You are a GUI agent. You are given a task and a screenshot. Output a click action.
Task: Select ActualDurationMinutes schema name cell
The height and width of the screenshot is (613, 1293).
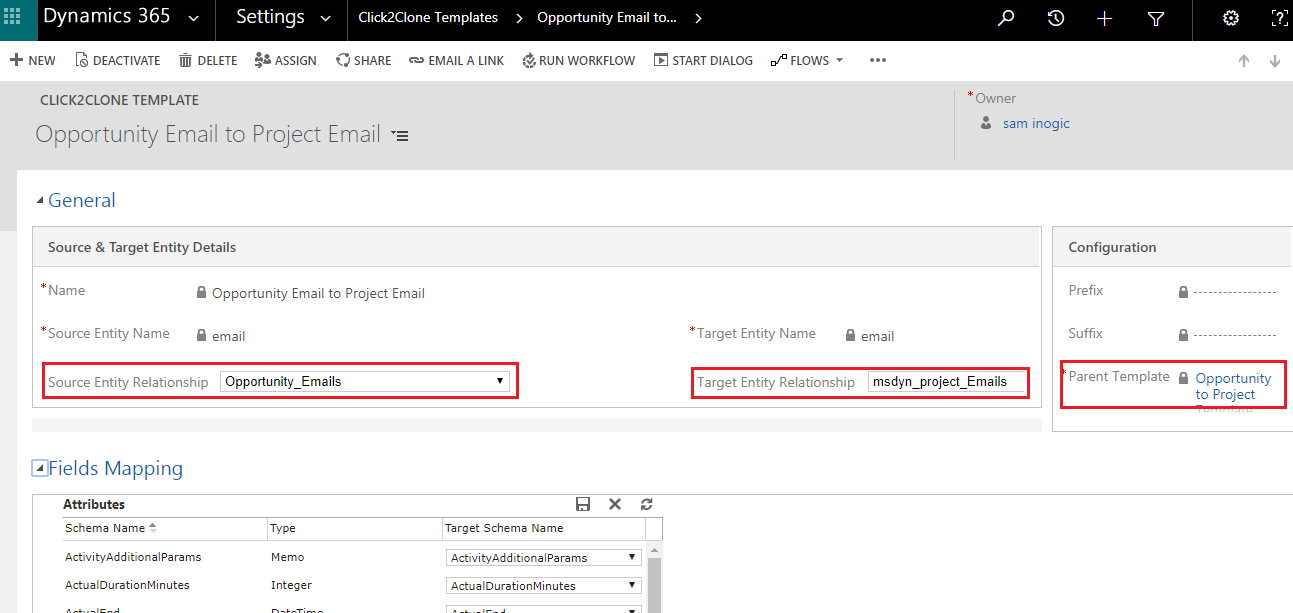point(127,585)
